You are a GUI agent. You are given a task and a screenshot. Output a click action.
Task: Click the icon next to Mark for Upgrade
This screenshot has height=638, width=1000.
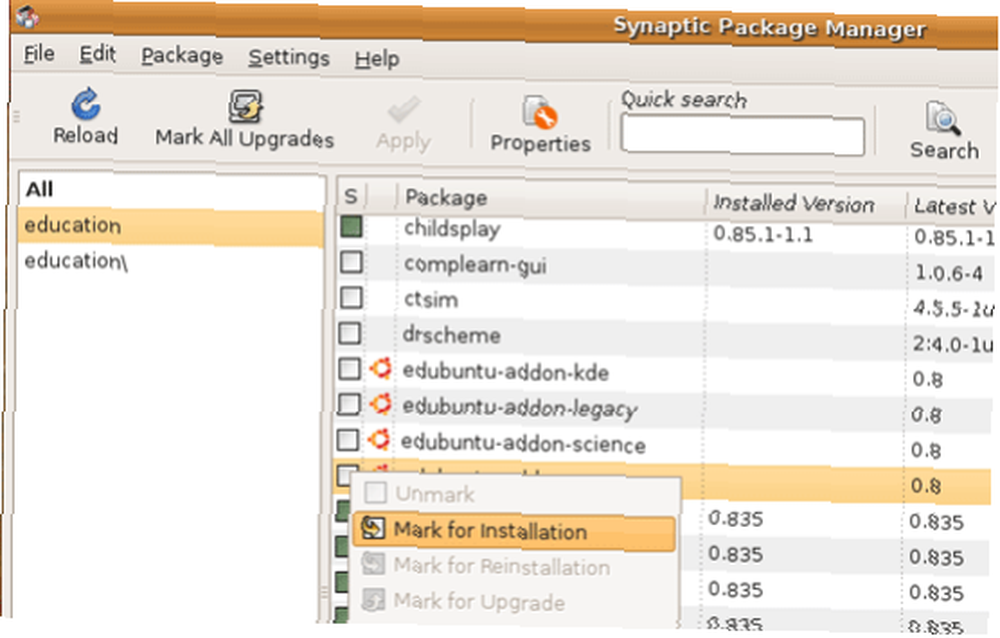pos(373,600)
